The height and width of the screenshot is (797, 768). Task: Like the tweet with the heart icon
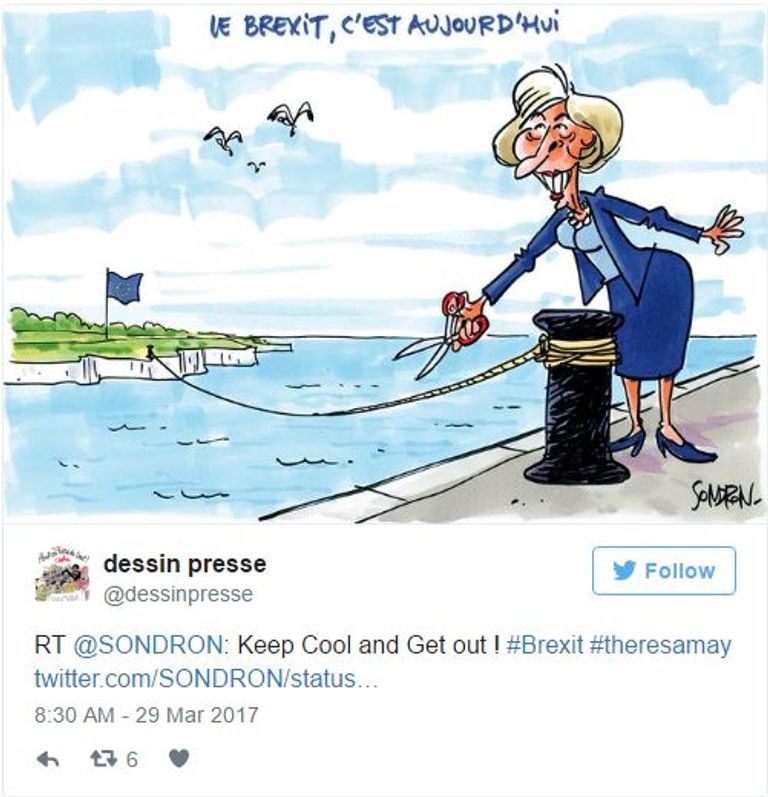coord(178,758)
